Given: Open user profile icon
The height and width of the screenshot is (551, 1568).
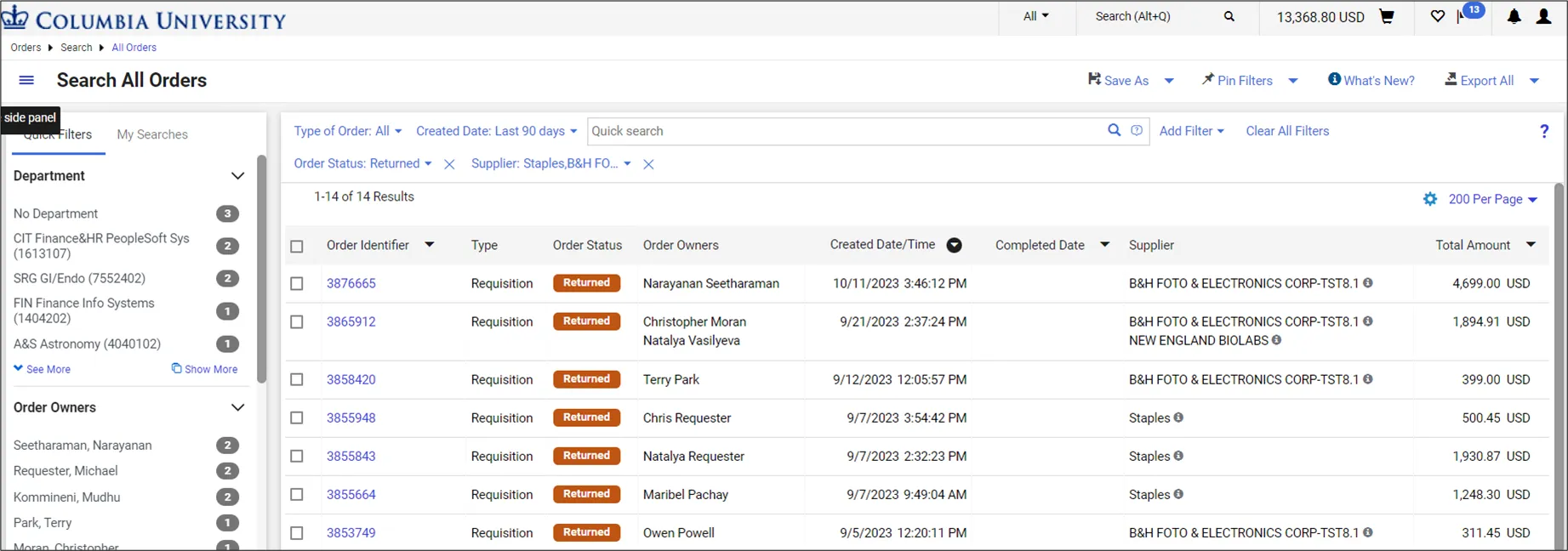Looking at the screenshot, I should pyautogui.click(x=1543, y=16).
